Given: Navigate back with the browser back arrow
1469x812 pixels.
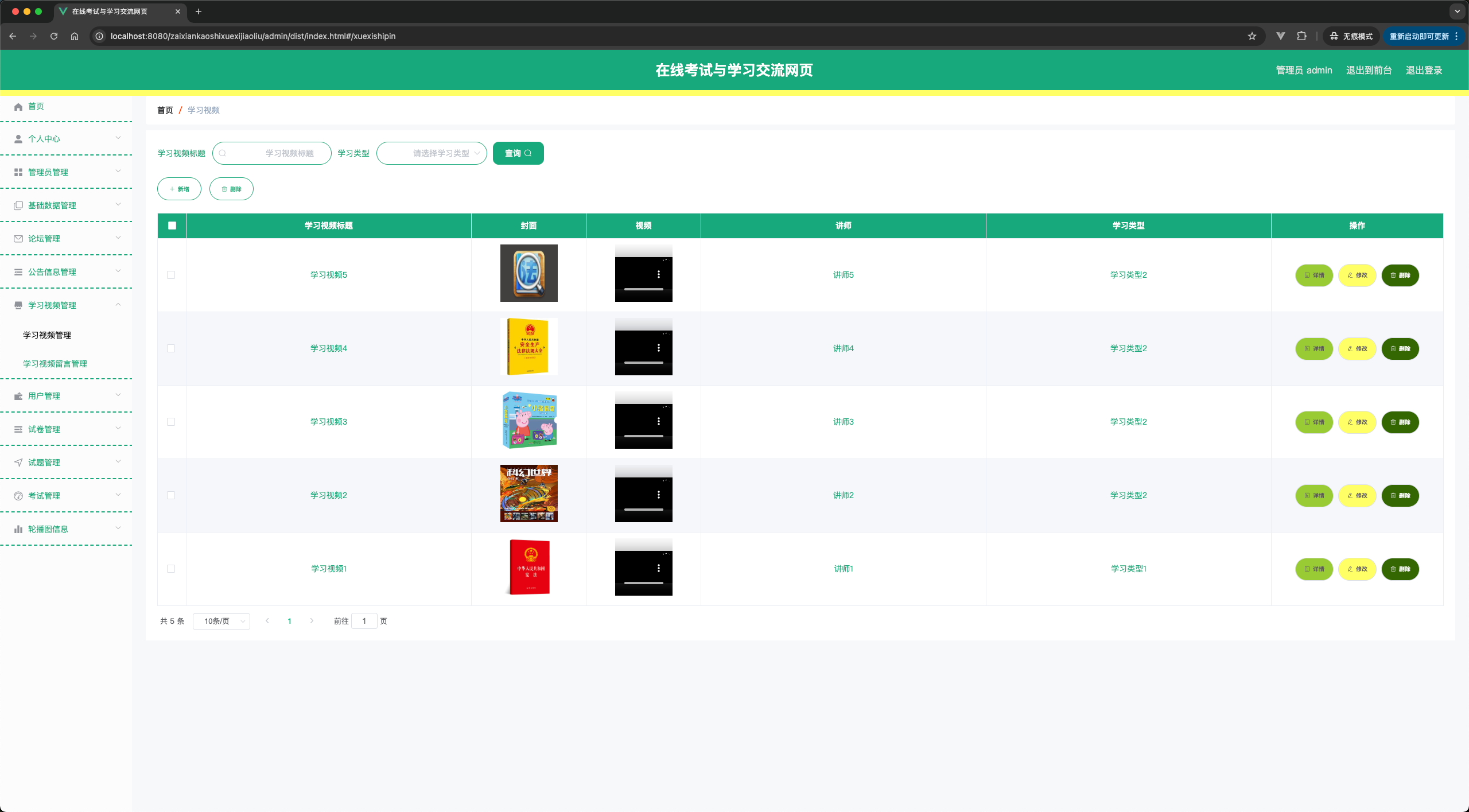Looking at the screenshot, I should coord(13,36).
